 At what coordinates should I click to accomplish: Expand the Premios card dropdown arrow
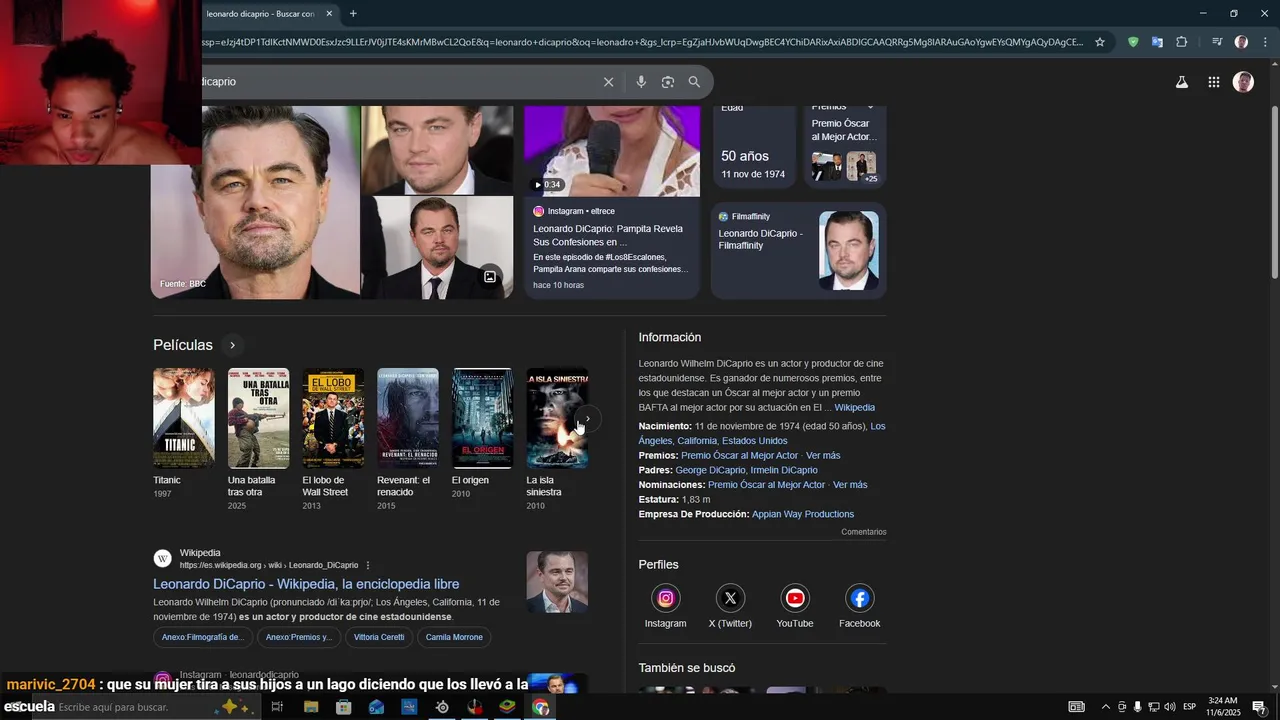[x=870, y=107]
